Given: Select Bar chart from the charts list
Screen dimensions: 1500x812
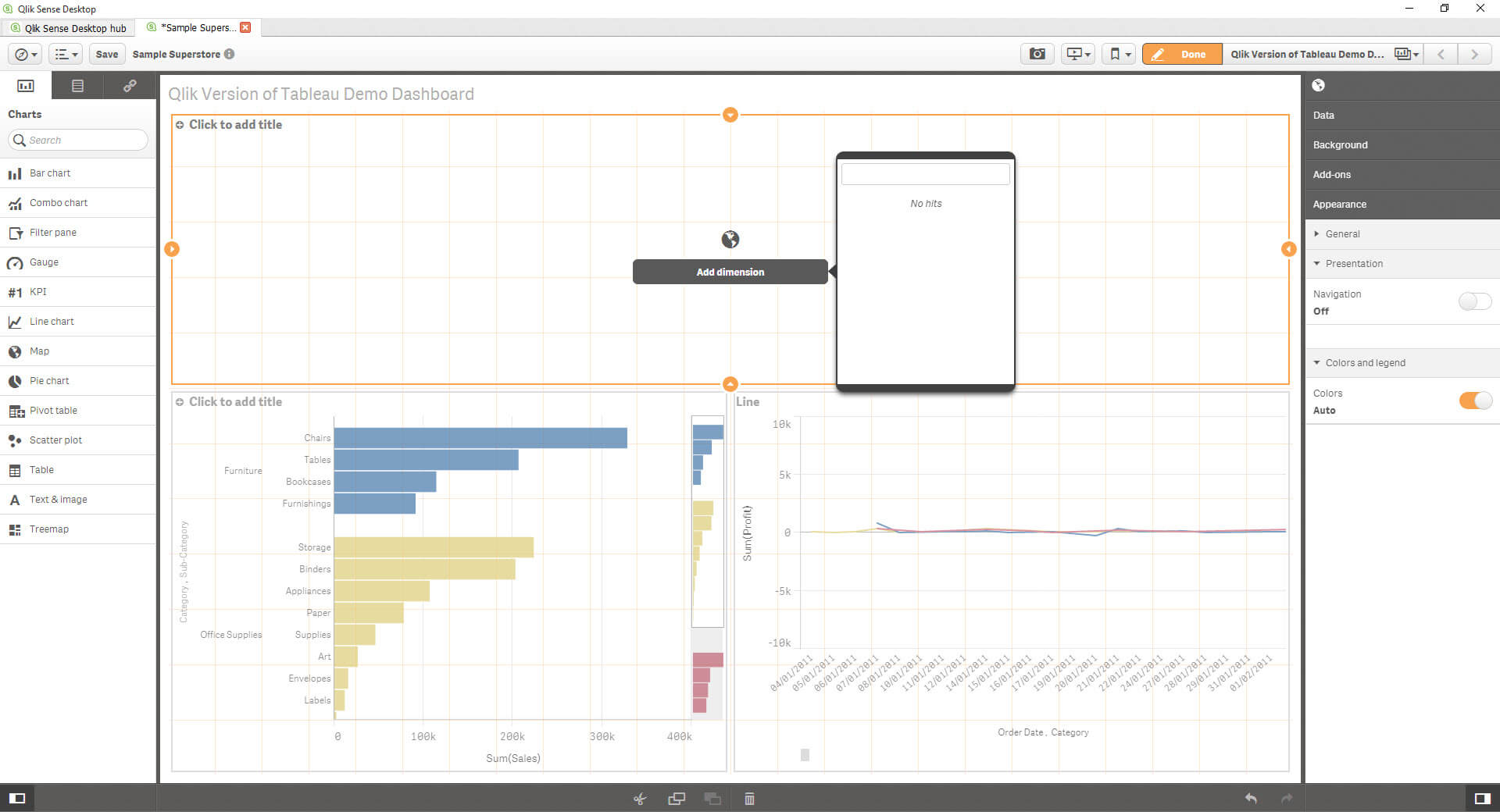Looking at the screenshot, I should tap(78, 173).
